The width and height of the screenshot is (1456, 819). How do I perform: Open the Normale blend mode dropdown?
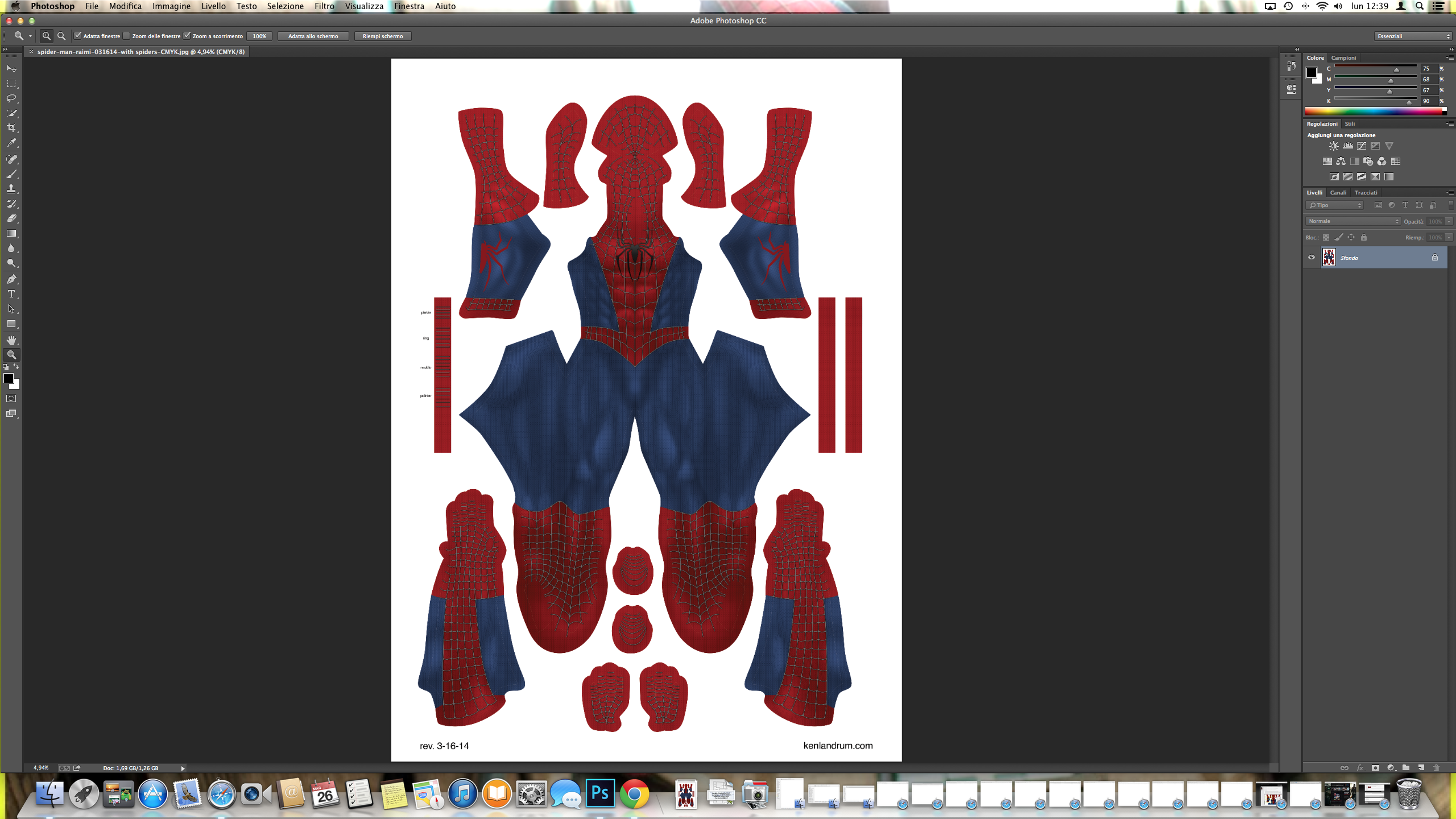click(1352, 221)
